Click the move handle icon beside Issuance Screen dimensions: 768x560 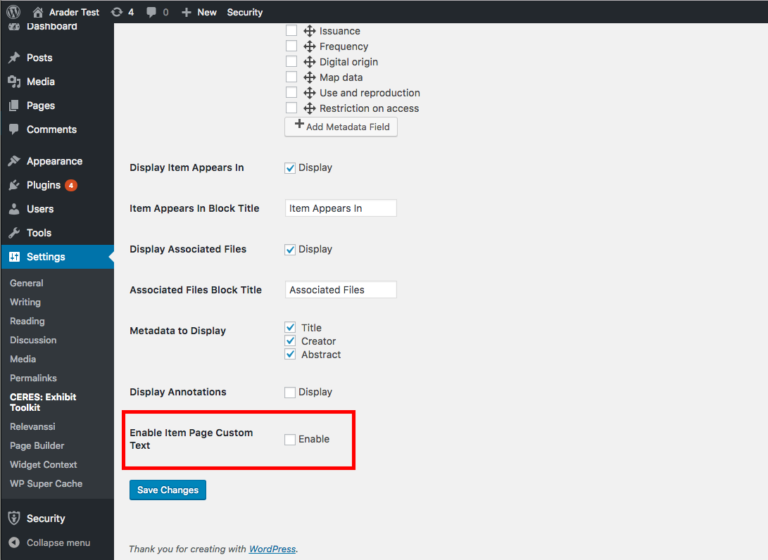point(309,31)
